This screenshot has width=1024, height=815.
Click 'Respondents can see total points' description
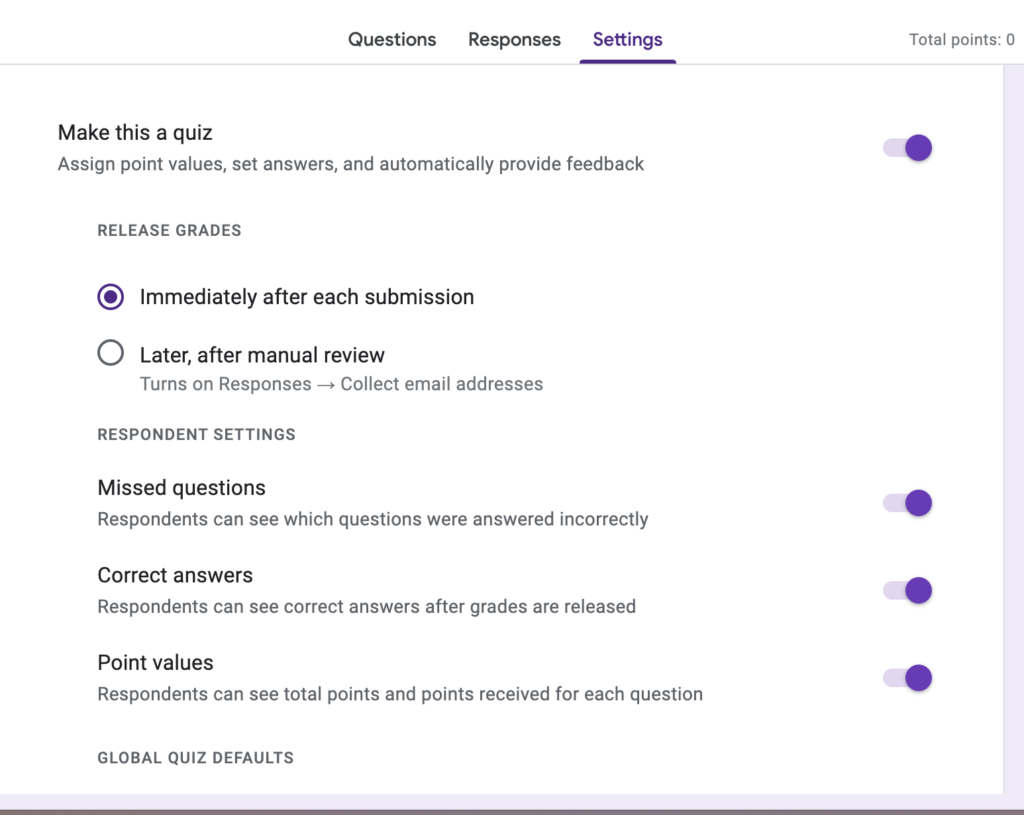click(x=400, y=694)
